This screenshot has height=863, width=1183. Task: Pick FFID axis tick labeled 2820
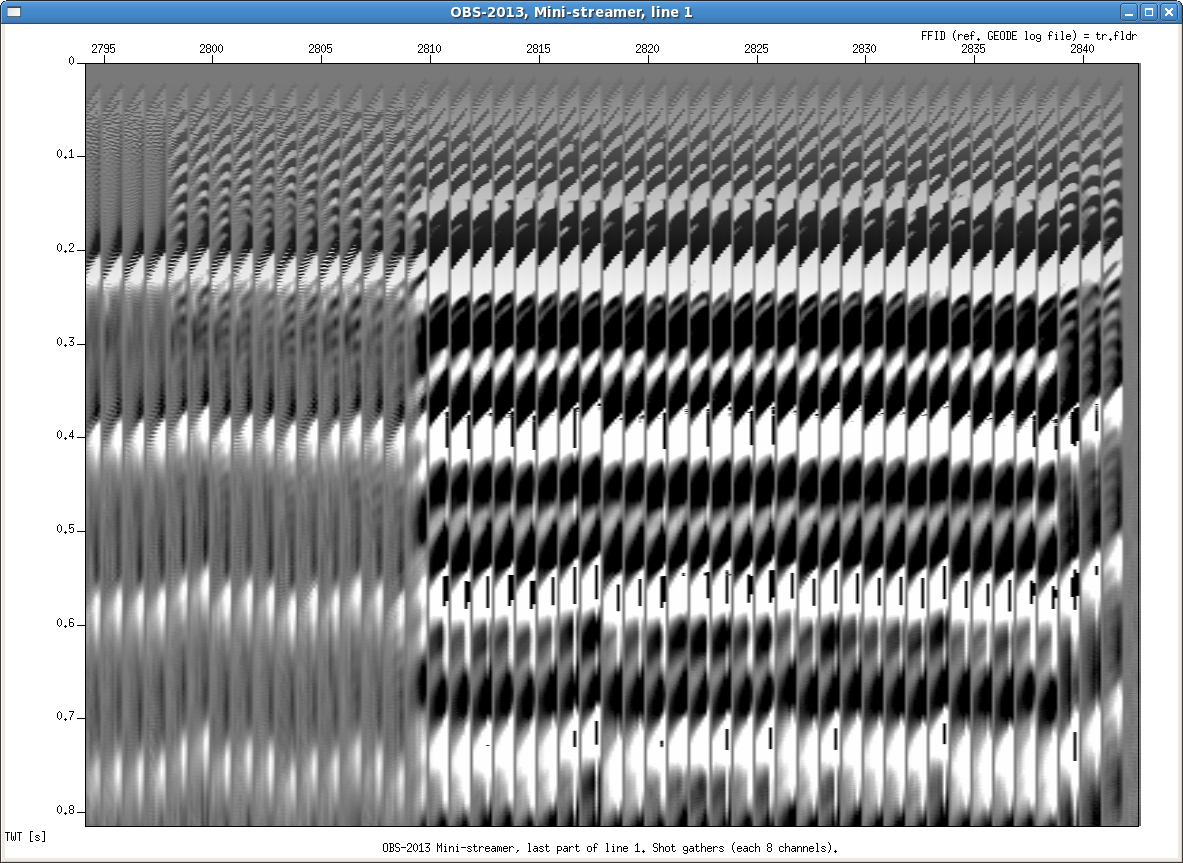(x=647, y=49)
